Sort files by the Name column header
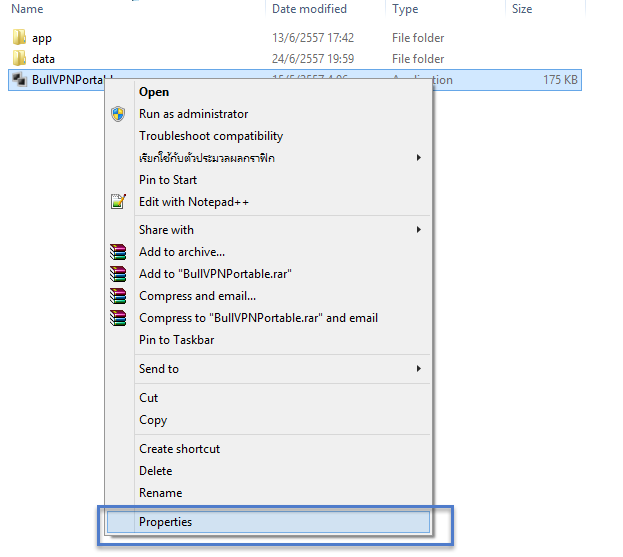This screenshot has height=557, width=623. coord(27,9)
